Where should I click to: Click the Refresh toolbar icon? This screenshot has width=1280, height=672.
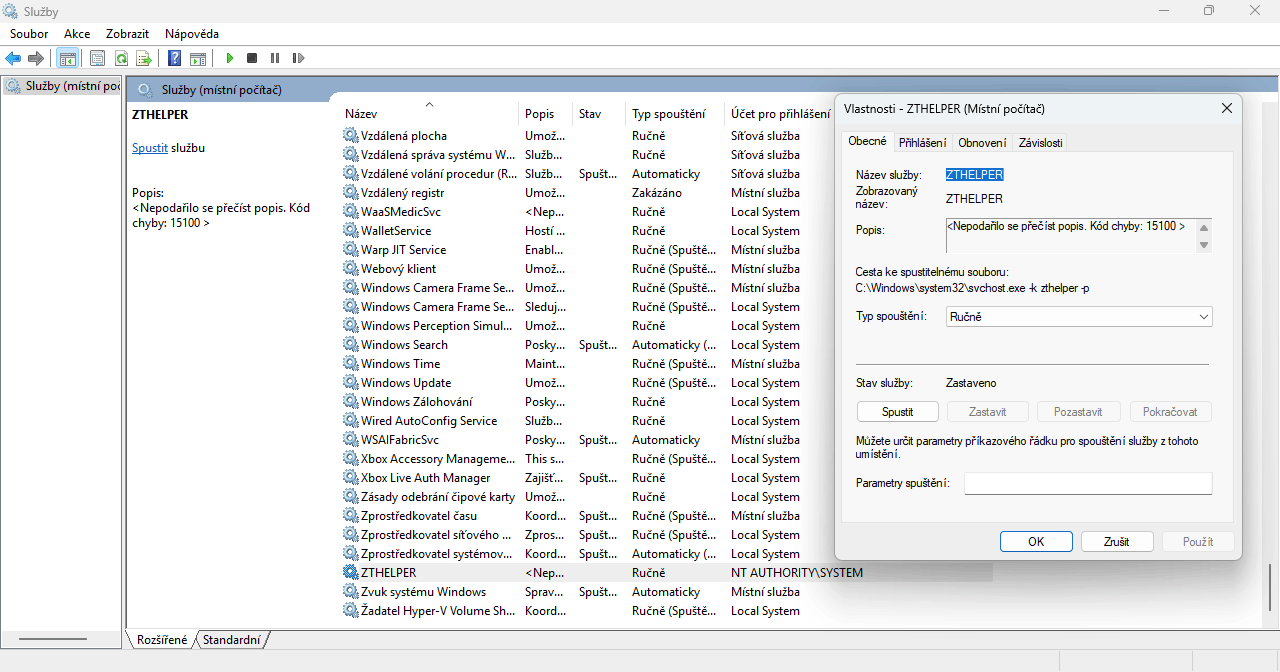[121, 58]
